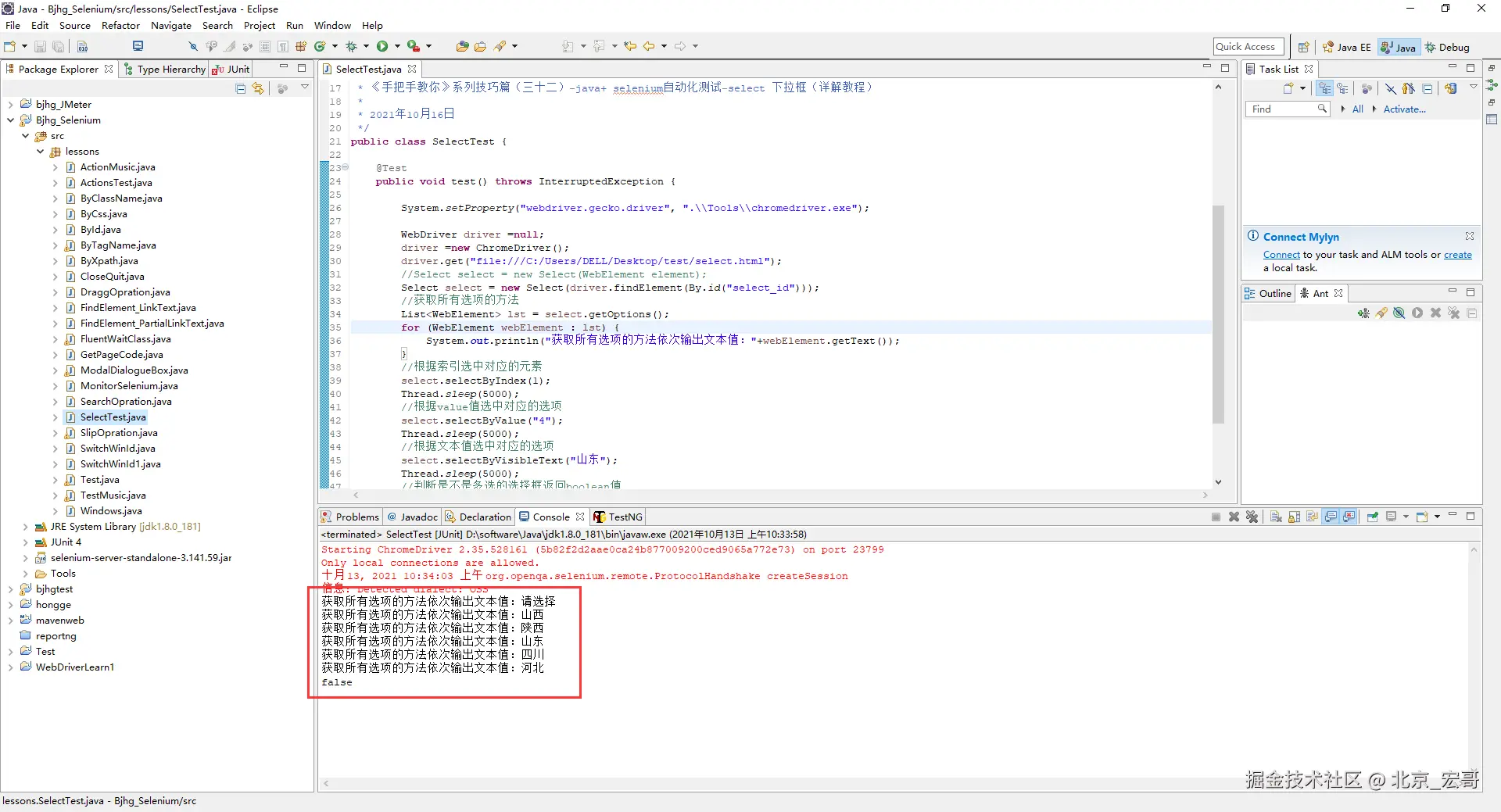This screenshot has width=1501, height=812.
Task: Switch to the Debug perspective
Action: (1447, 47)
